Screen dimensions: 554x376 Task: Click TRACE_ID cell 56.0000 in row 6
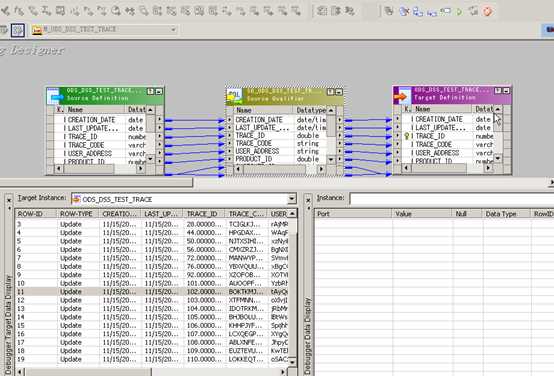pos(204,249)
